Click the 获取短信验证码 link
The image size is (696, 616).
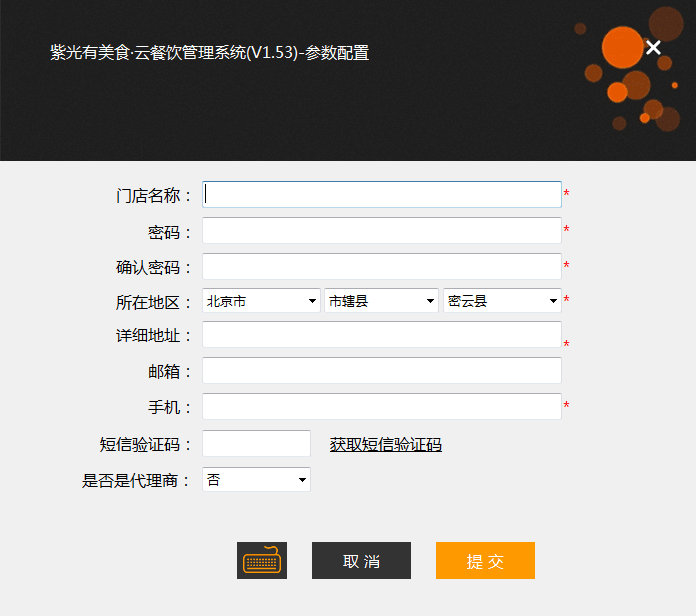coord(386,445)
